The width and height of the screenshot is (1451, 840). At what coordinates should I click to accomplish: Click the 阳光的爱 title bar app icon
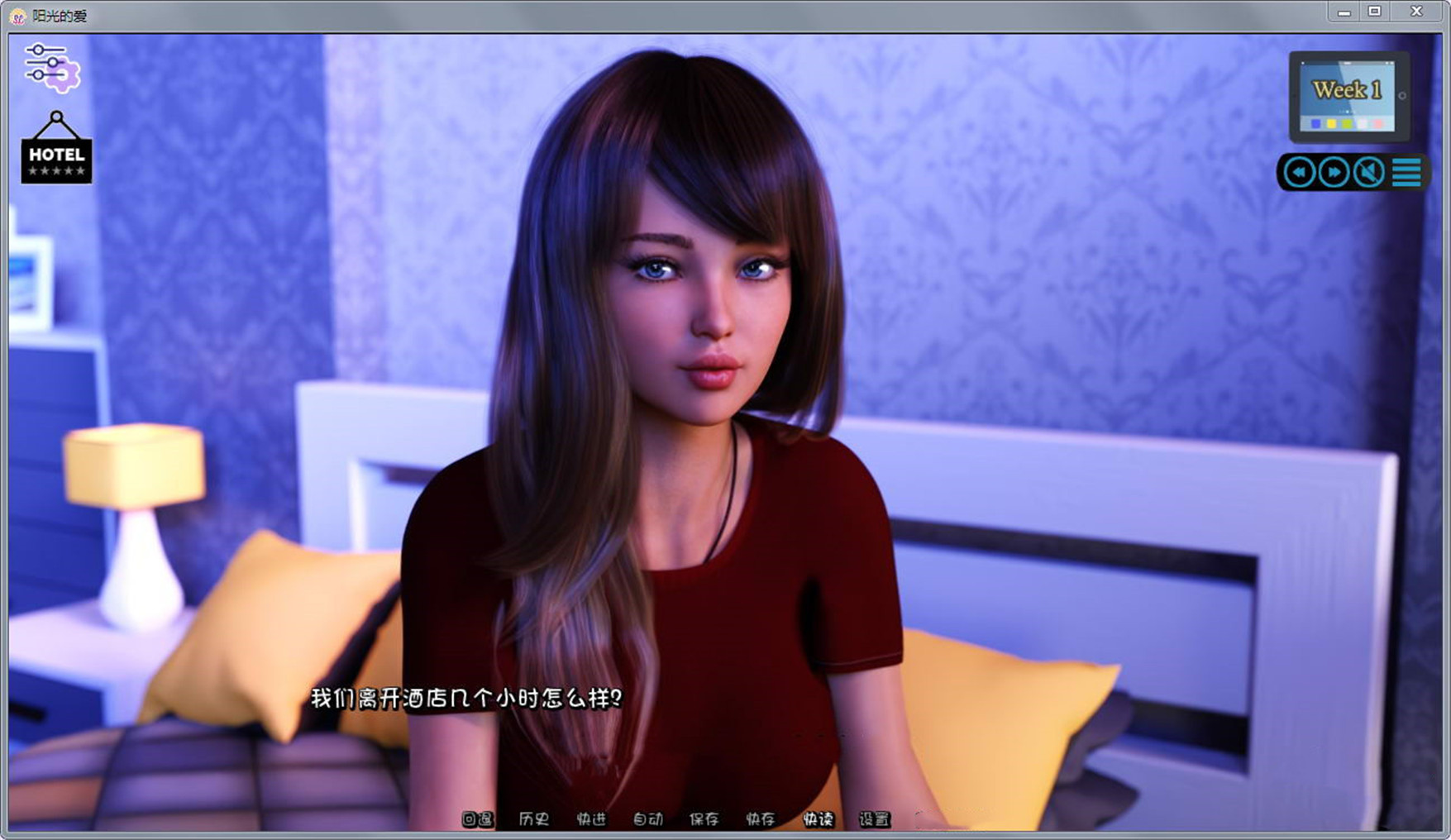17,17
